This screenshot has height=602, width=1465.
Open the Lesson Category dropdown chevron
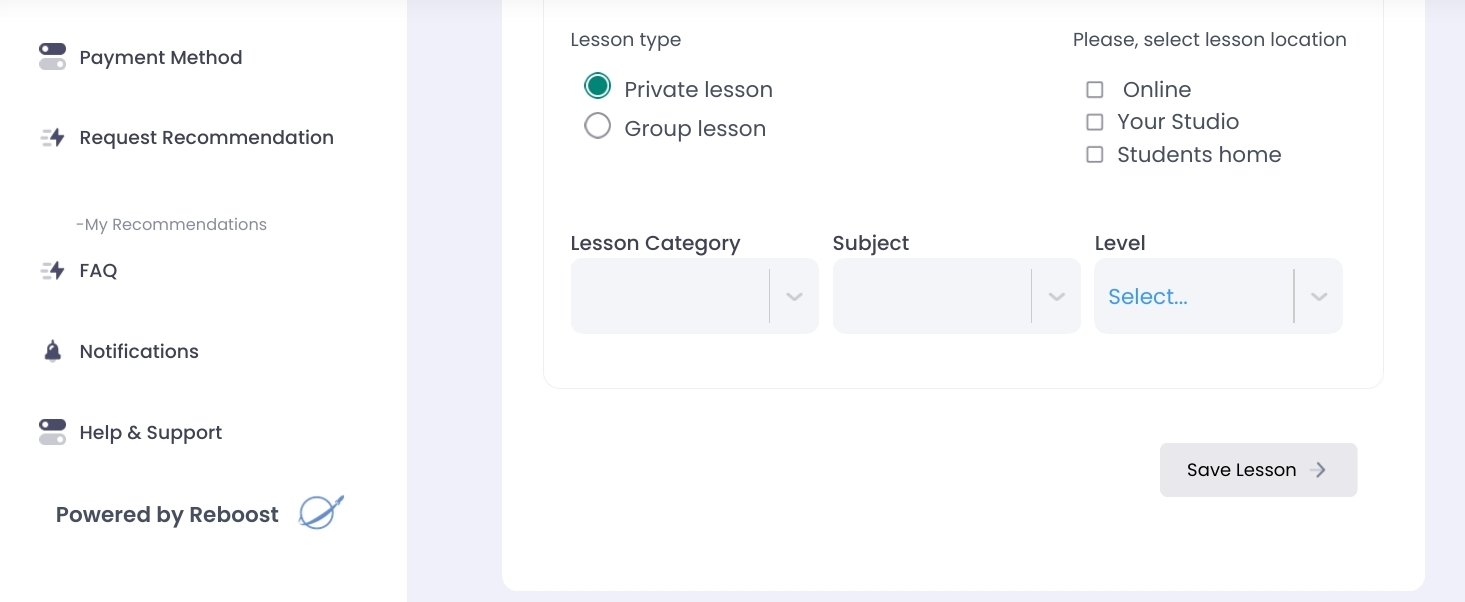tap(794, 296)
